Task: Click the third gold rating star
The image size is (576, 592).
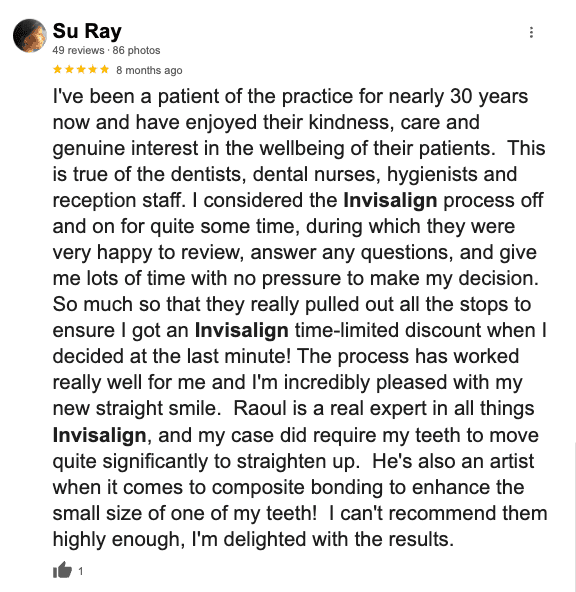Action: [81, 69]
